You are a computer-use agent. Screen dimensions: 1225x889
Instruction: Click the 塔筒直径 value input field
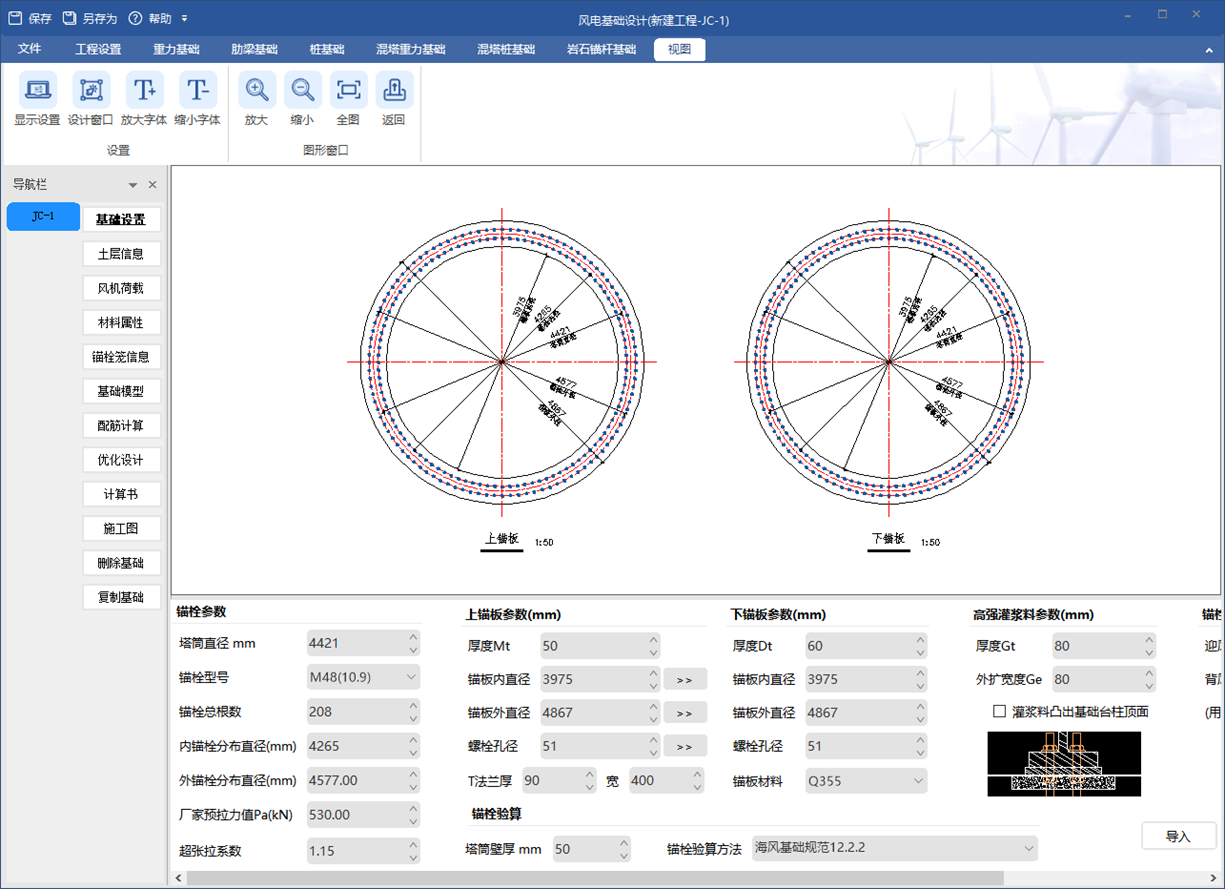point(355,644)
